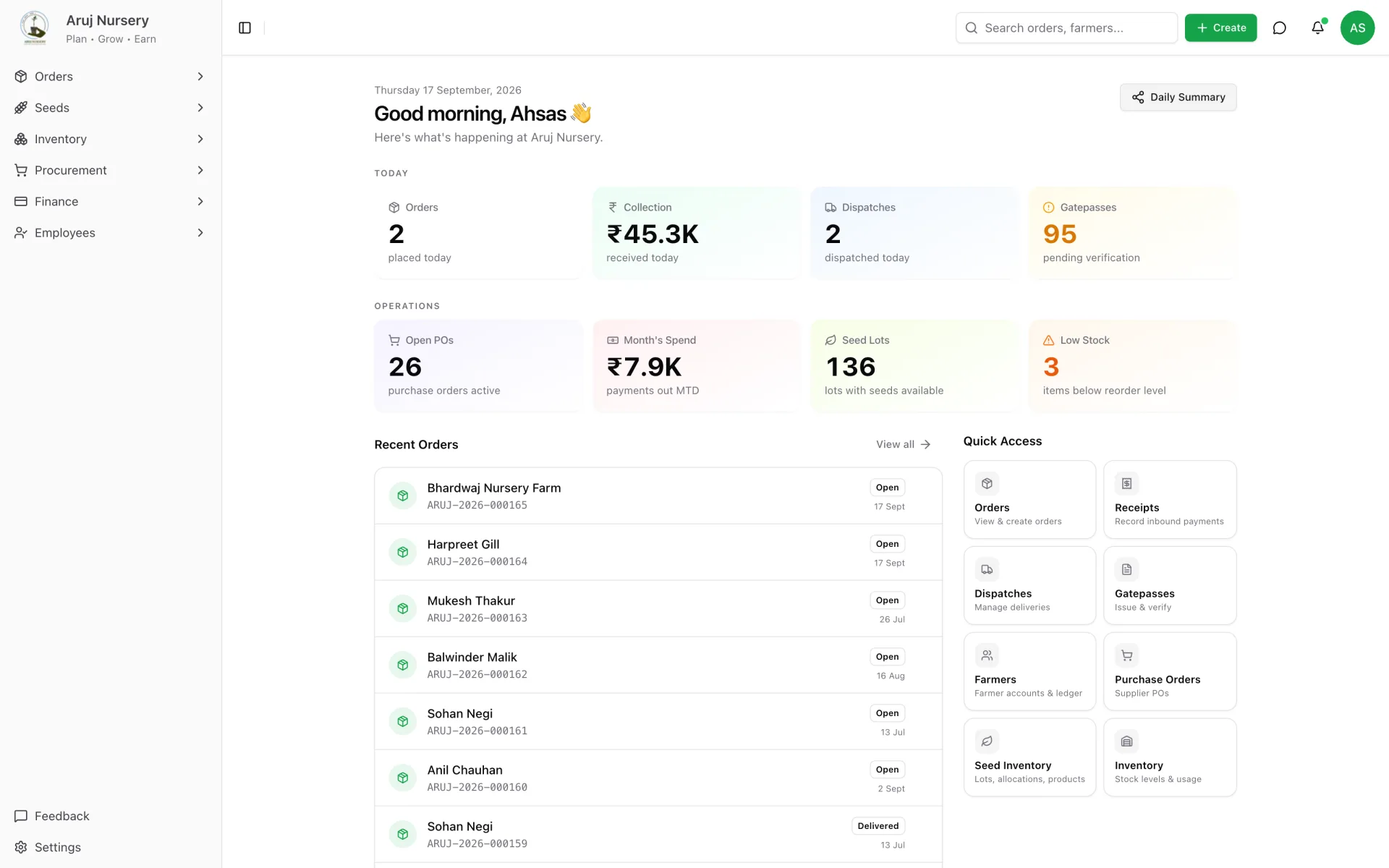Viewport: 1389px width, 868px height.
Task: Open the AS user avatar menu
Action: 1357,27
